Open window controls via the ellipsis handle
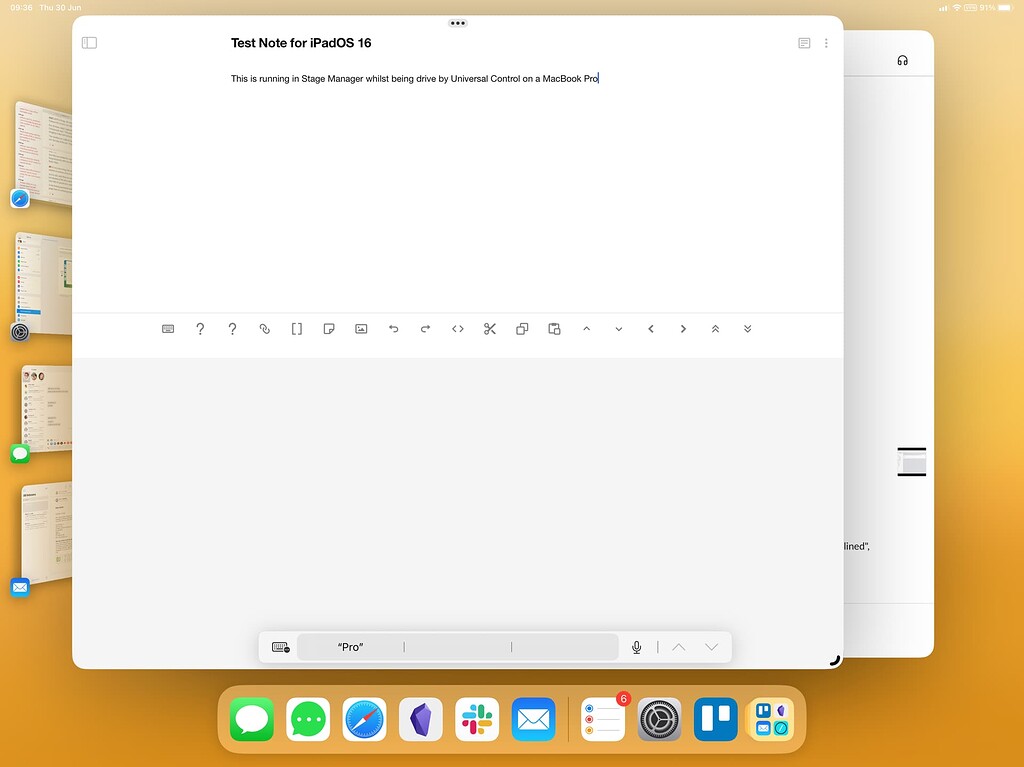This screenshot has height=767, width=1024. coord(457,22)
